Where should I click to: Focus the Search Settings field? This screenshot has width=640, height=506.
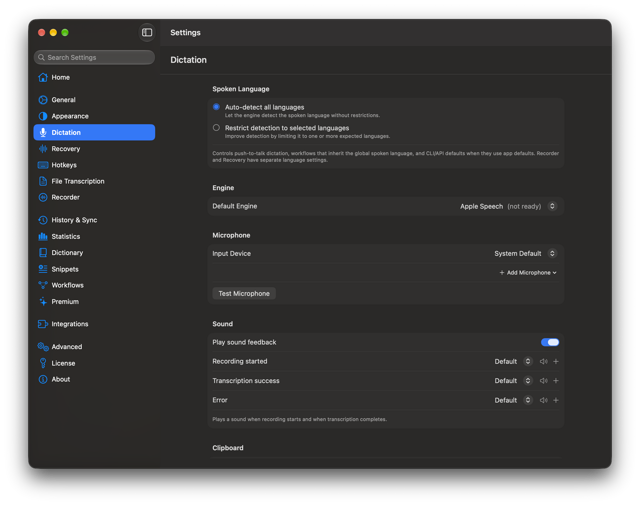tap(94, 57)
